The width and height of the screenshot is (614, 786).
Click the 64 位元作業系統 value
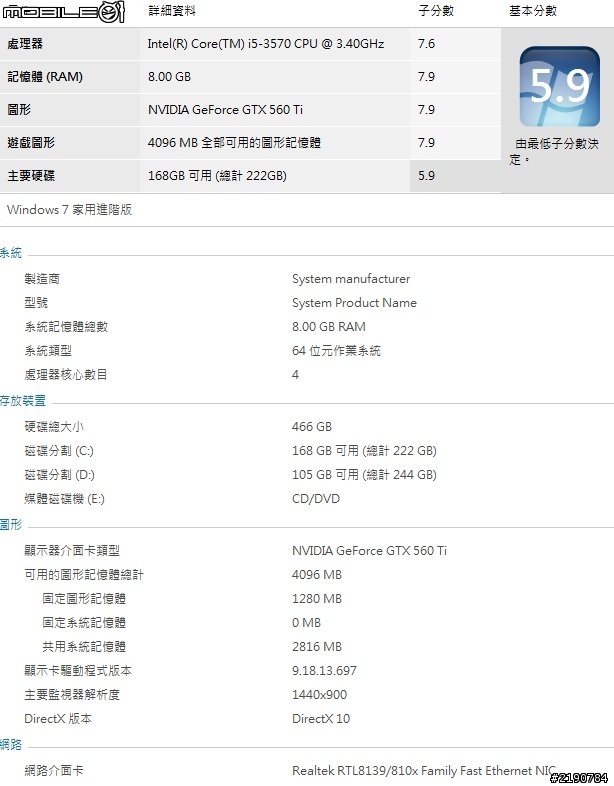(336, 351)
